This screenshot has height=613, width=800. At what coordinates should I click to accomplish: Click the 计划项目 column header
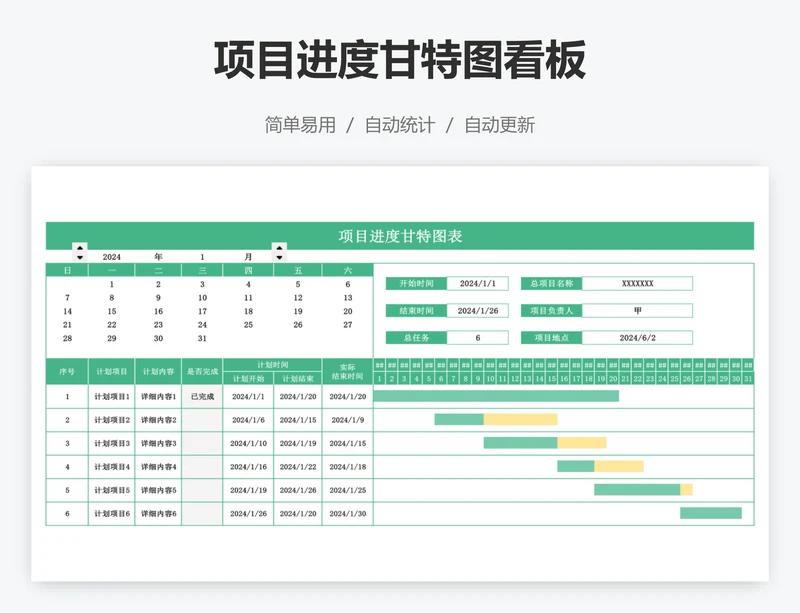click(111, 372)
